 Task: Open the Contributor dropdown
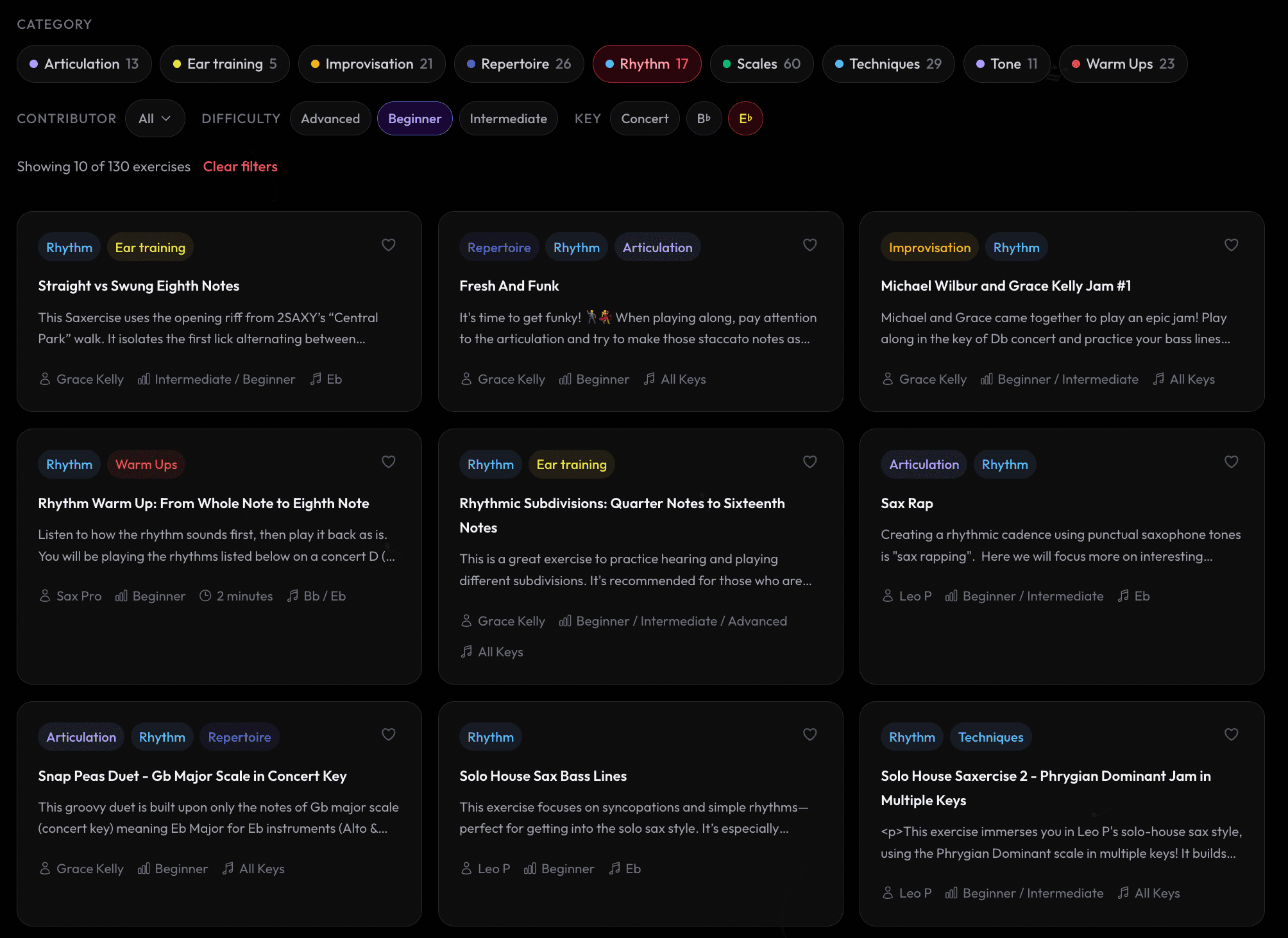pyautogui.click(x=155, y=118)
